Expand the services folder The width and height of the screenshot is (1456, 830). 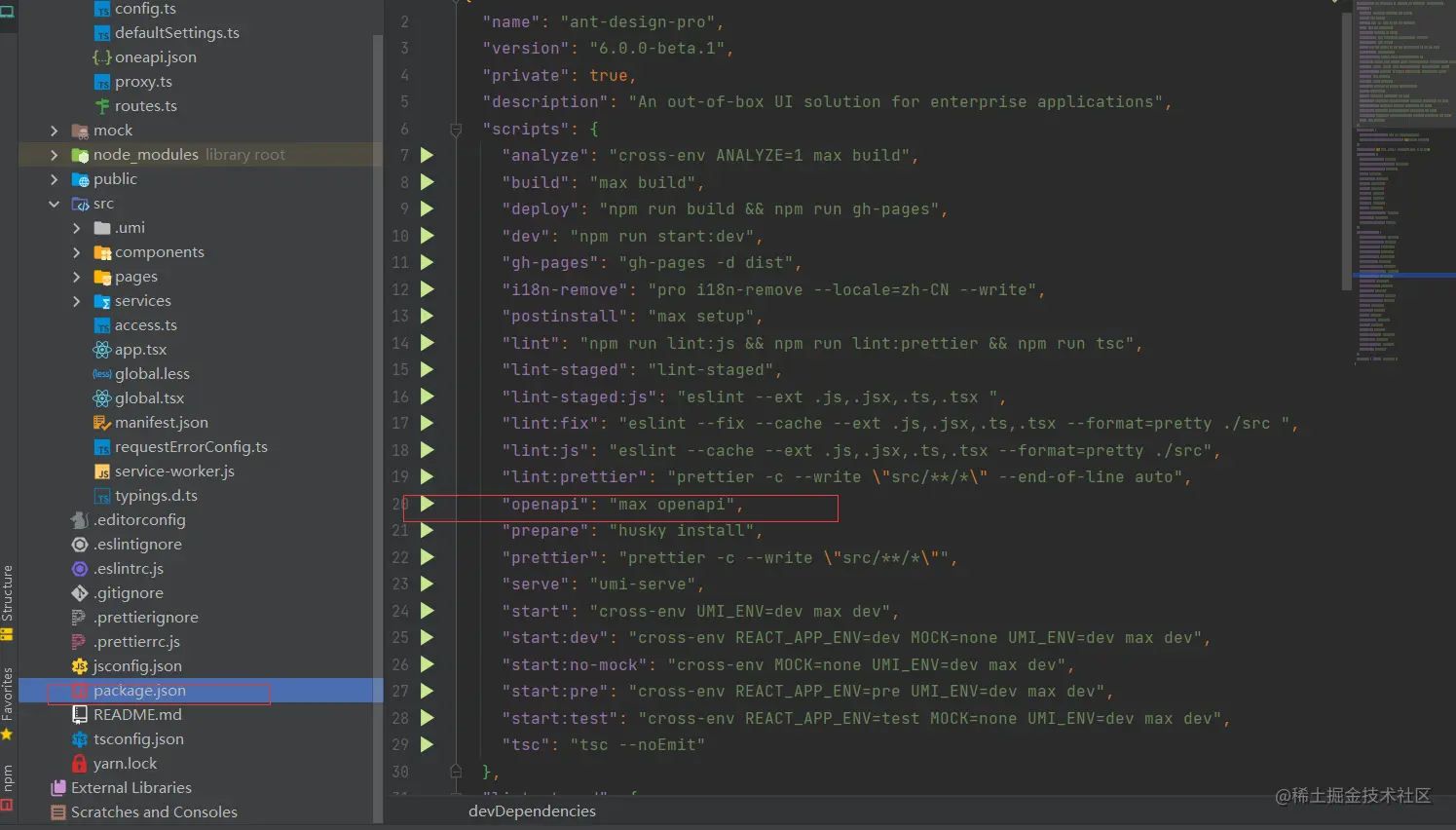[77, 301]
